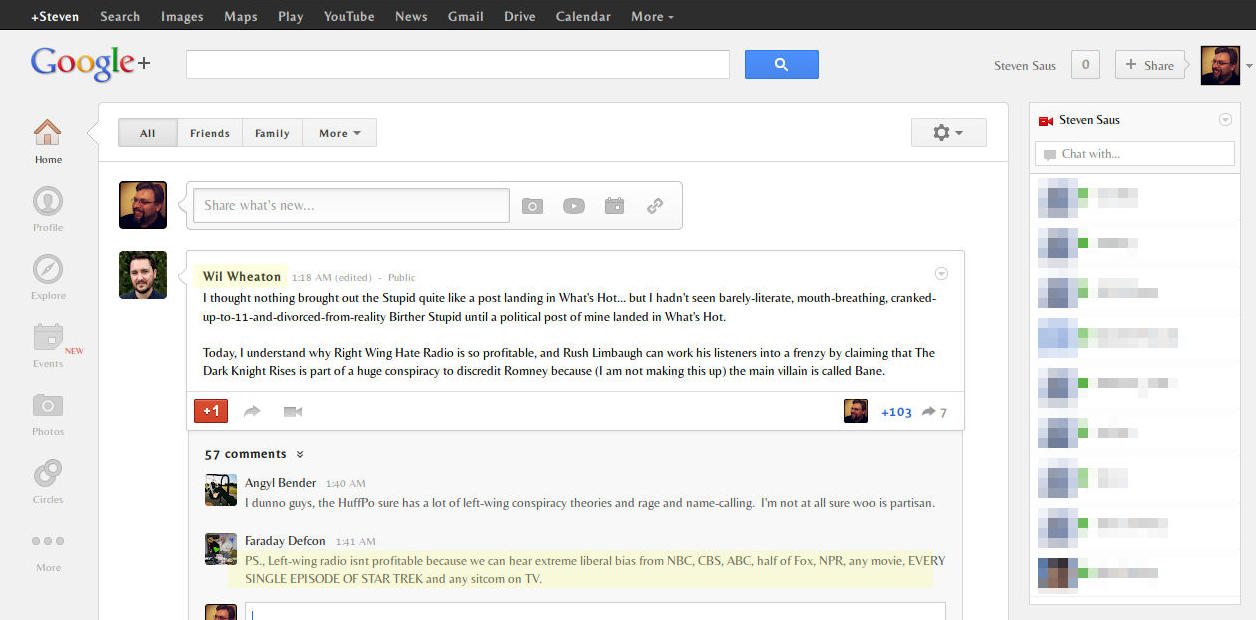Open Calendar in the top bar
Screen dimensions: 1256x620
[583, 16]
